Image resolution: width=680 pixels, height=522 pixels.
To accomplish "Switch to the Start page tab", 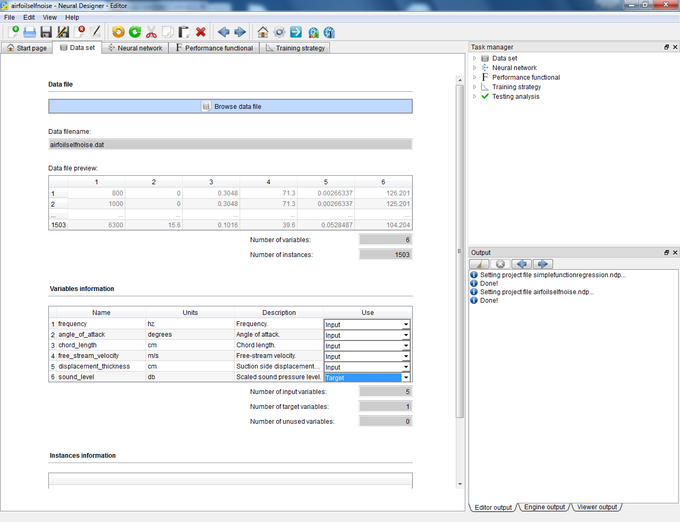I will 27,48.
